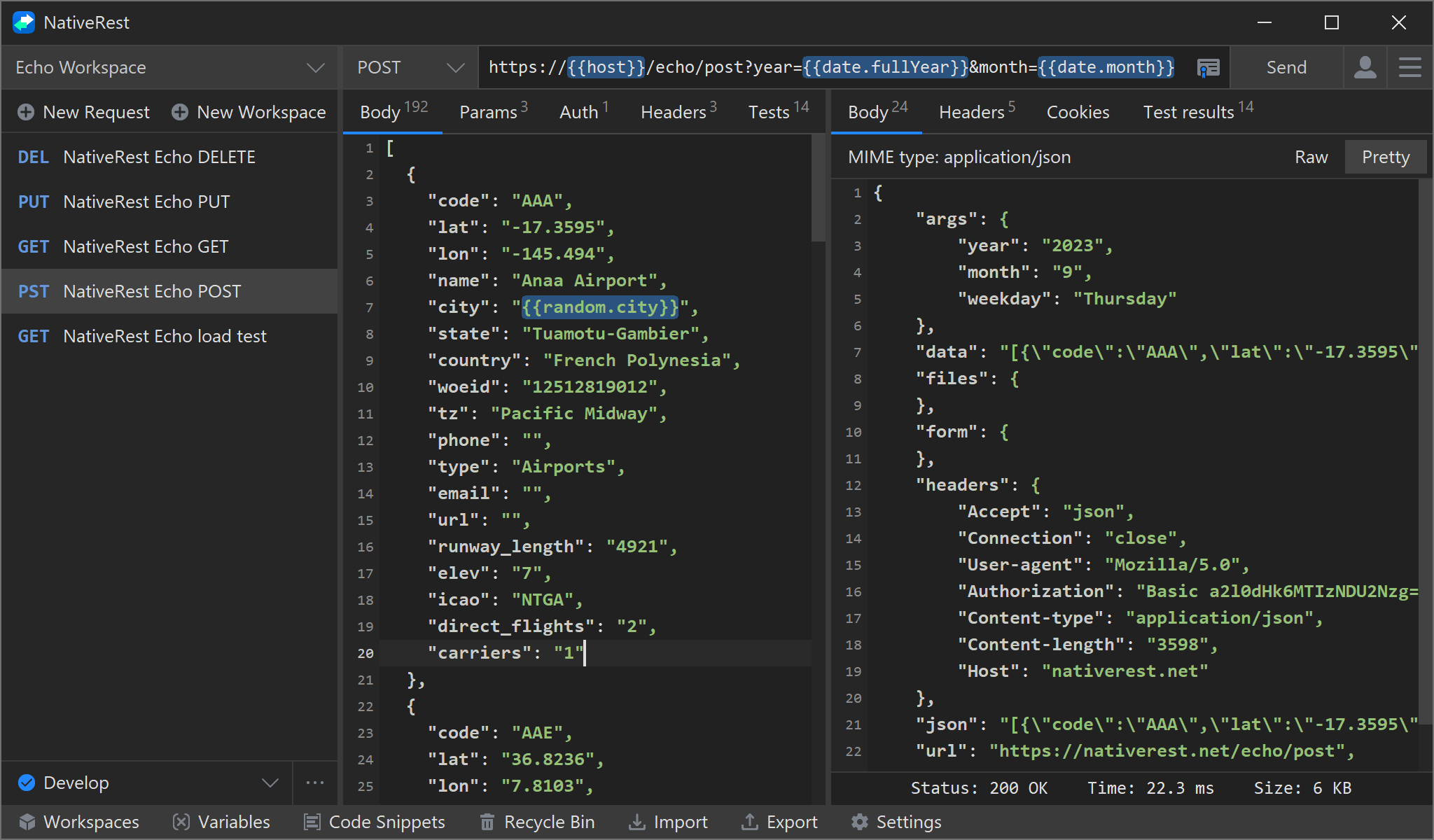
Task: Open the response Cookies tab
Action: [x=1078, y=112]
